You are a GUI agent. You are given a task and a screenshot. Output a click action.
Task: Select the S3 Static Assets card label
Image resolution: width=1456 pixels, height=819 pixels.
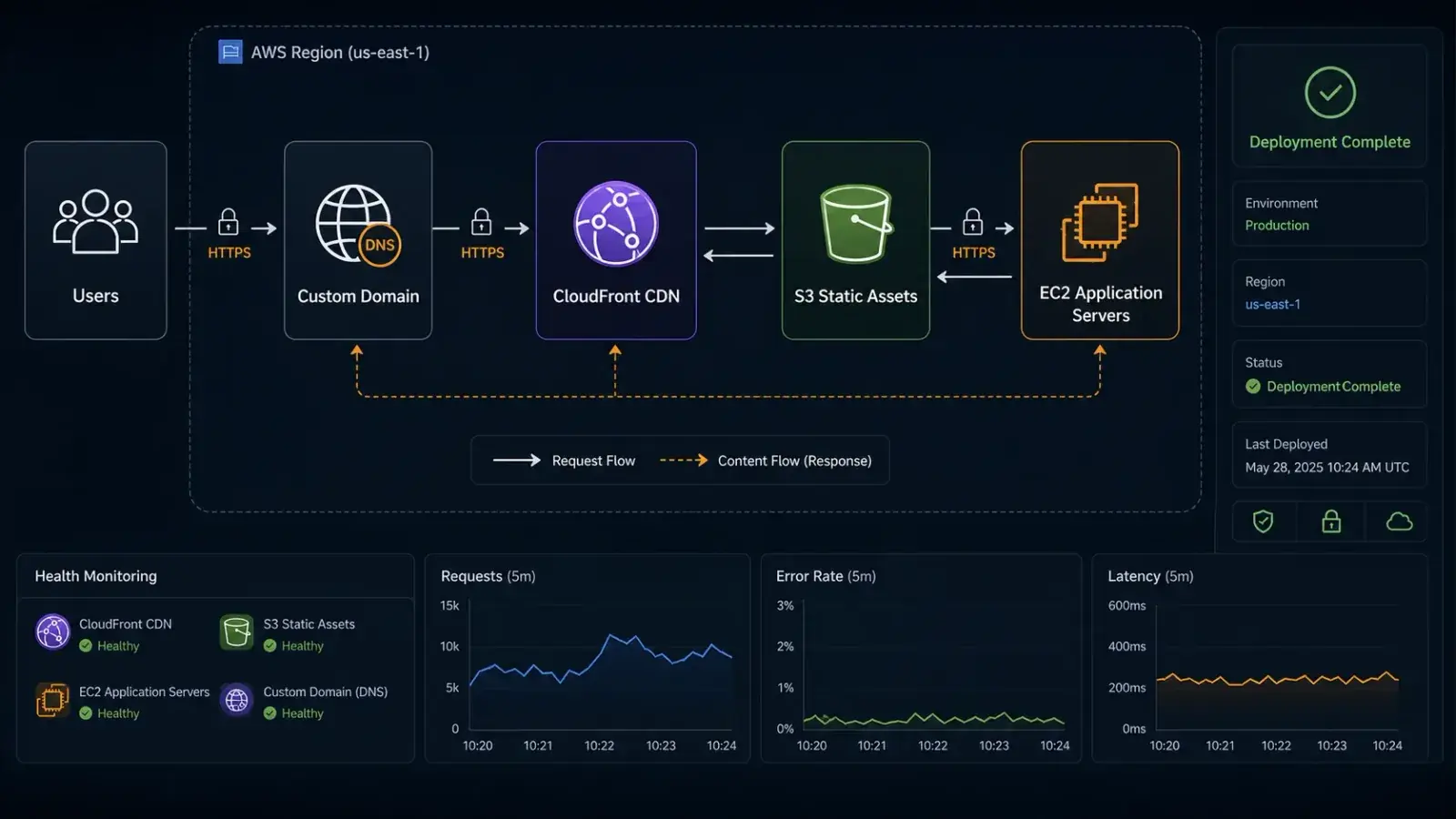coord(855,296)
